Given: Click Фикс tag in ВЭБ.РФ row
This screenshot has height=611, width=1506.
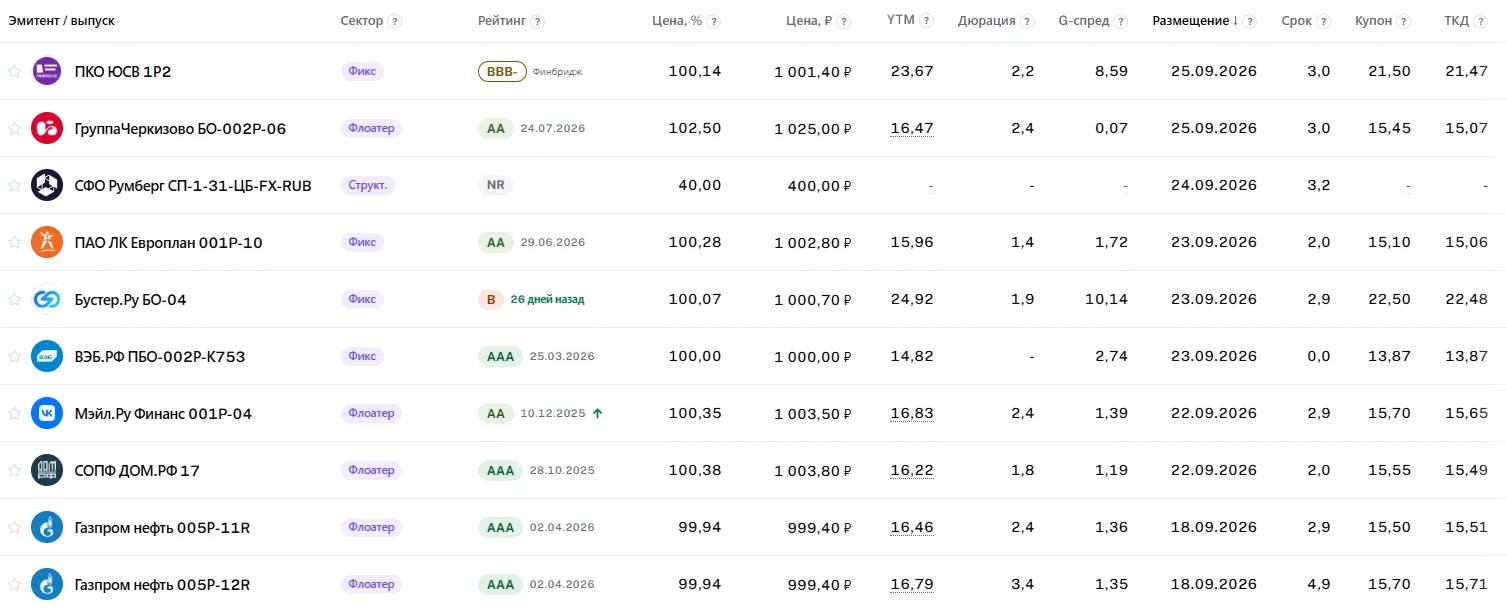Looking at the screenshot, I should (x=362, y=356).
